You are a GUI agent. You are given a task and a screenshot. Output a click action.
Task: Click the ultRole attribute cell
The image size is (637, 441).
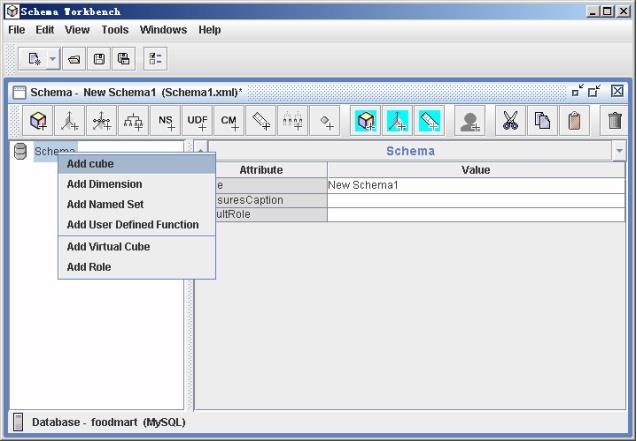coord(271,214)
